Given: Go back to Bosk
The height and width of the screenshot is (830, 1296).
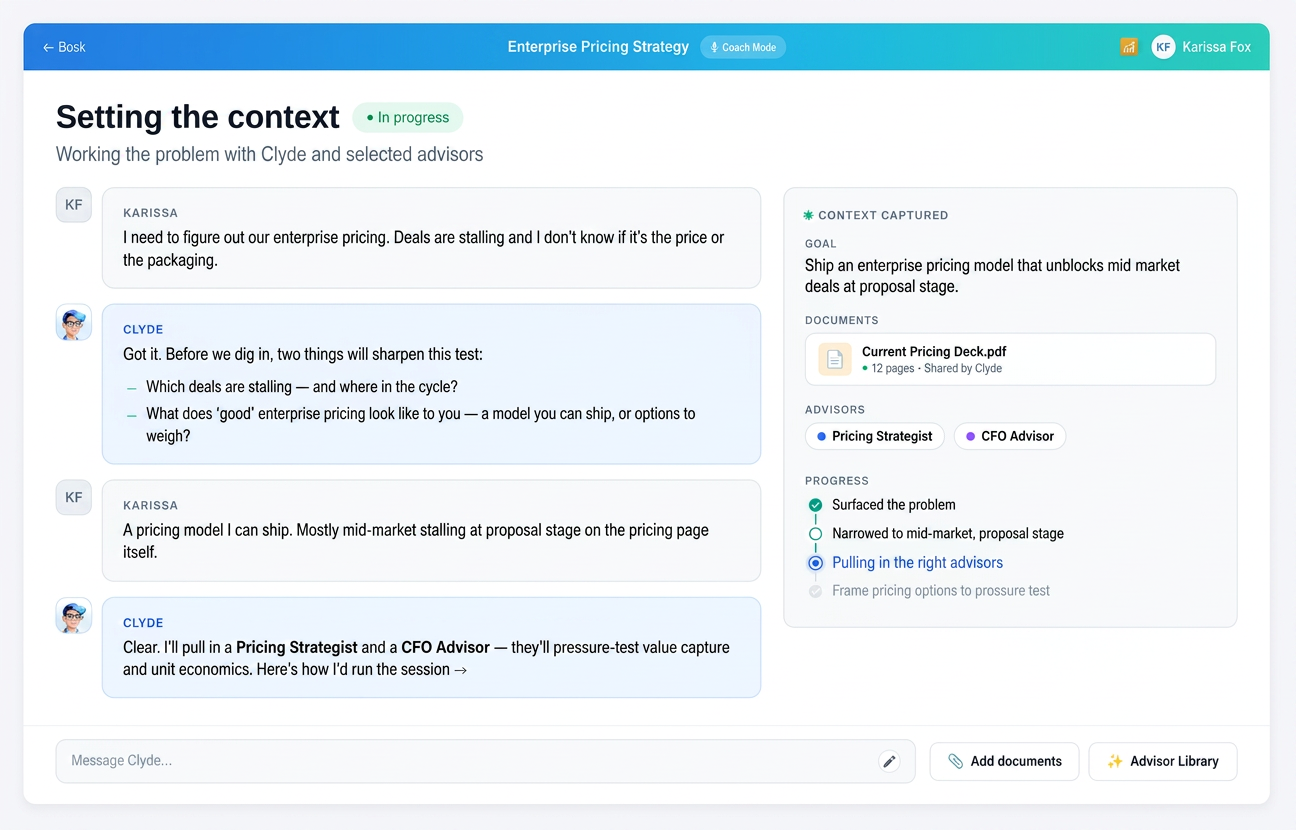Looking at the screenshot, I should [x=64, y=47].
